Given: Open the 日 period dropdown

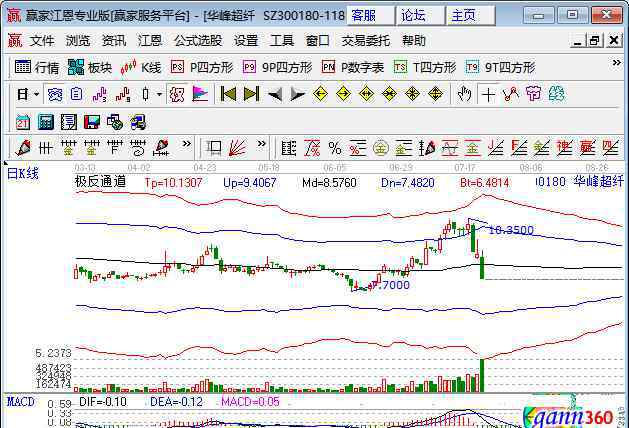Looking at the screenshot, I should [28, 94].
